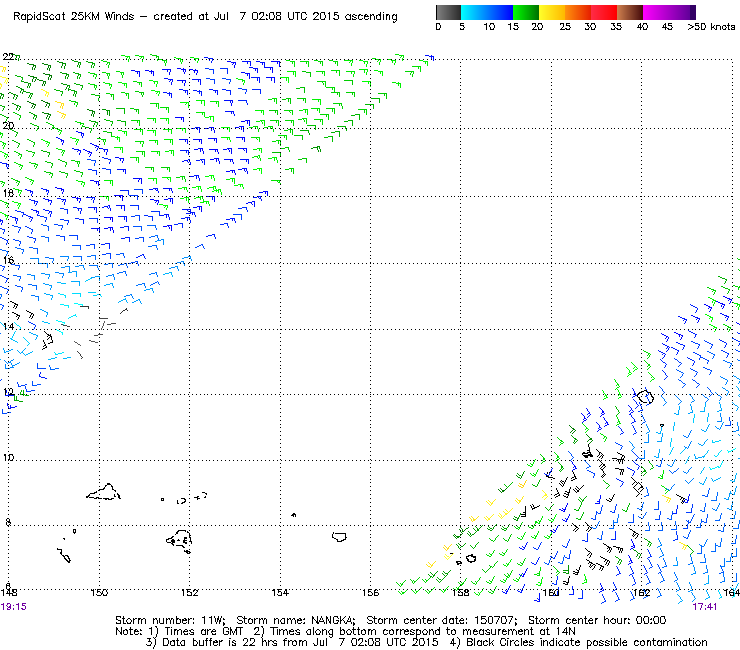Click 'Black Circles indicate possible contamination' note
The height and width of the screenshot is (650, 740).
click(x=587, y=642)
